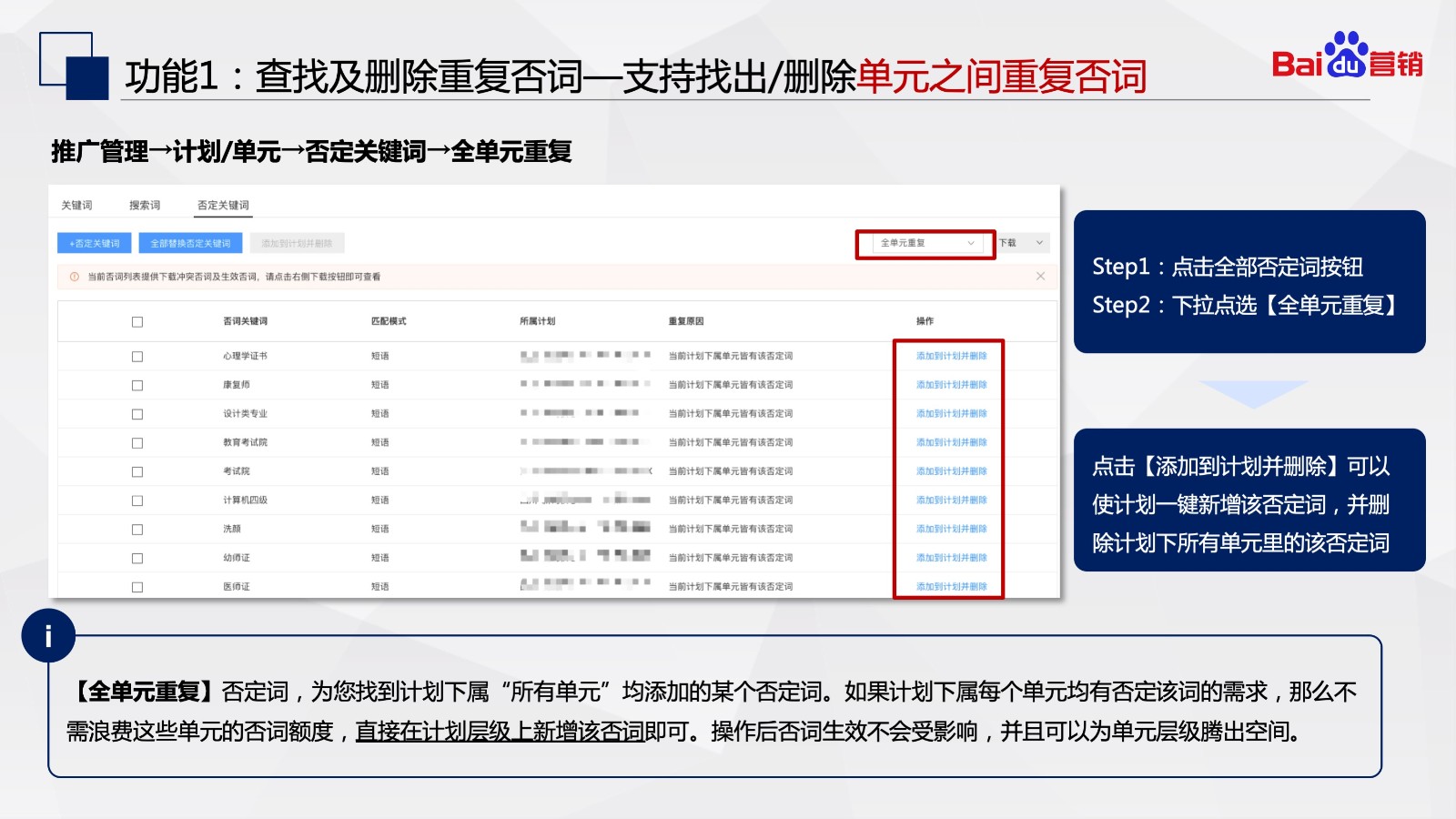Screen dimensions: 1456x819
Task: Click 添加到计划并删除 for 教育考试院
Action: (x=951, y=442)
